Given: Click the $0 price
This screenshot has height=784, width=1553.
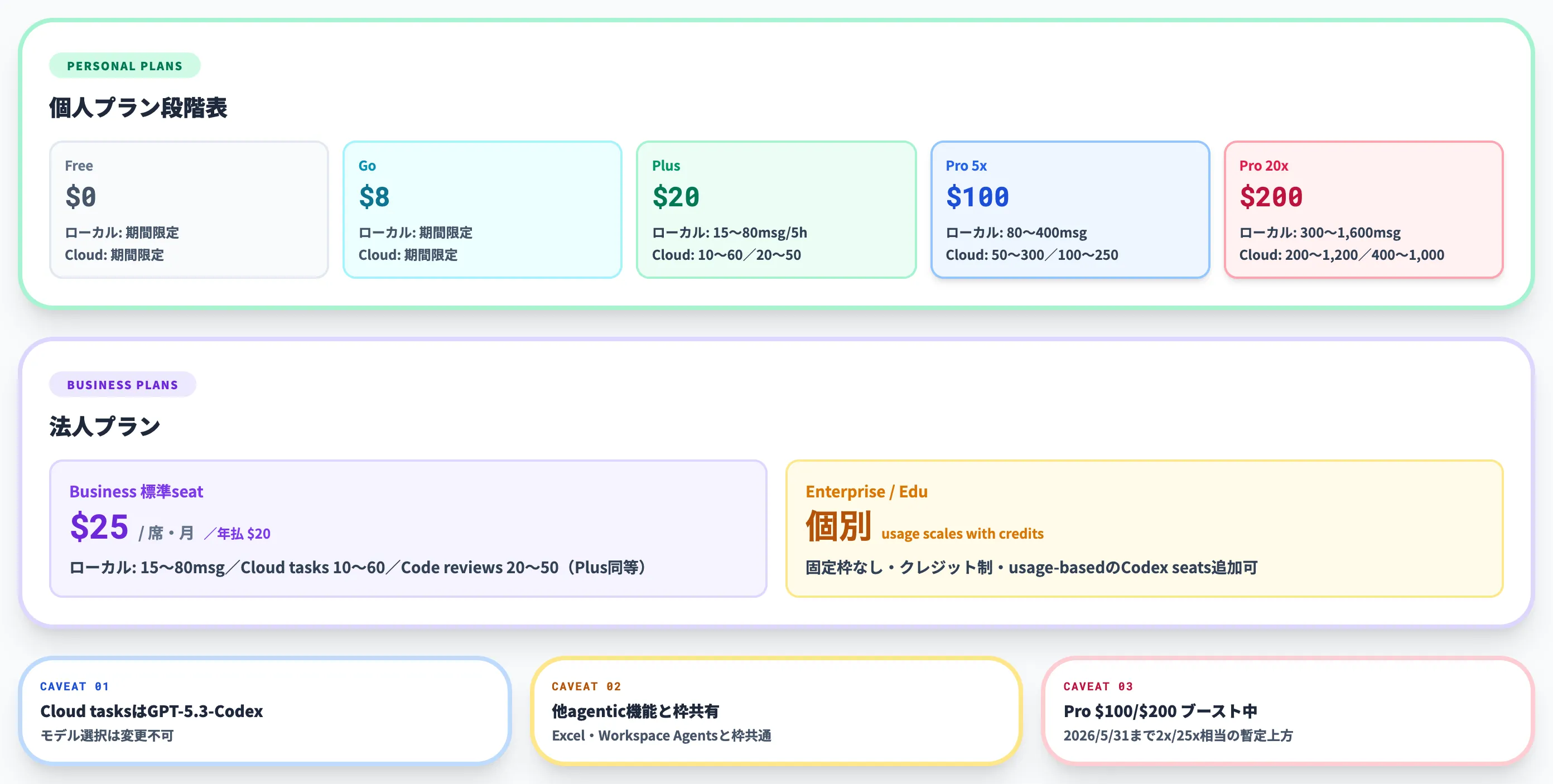Looking at the screenshot, I should point(81,196).
